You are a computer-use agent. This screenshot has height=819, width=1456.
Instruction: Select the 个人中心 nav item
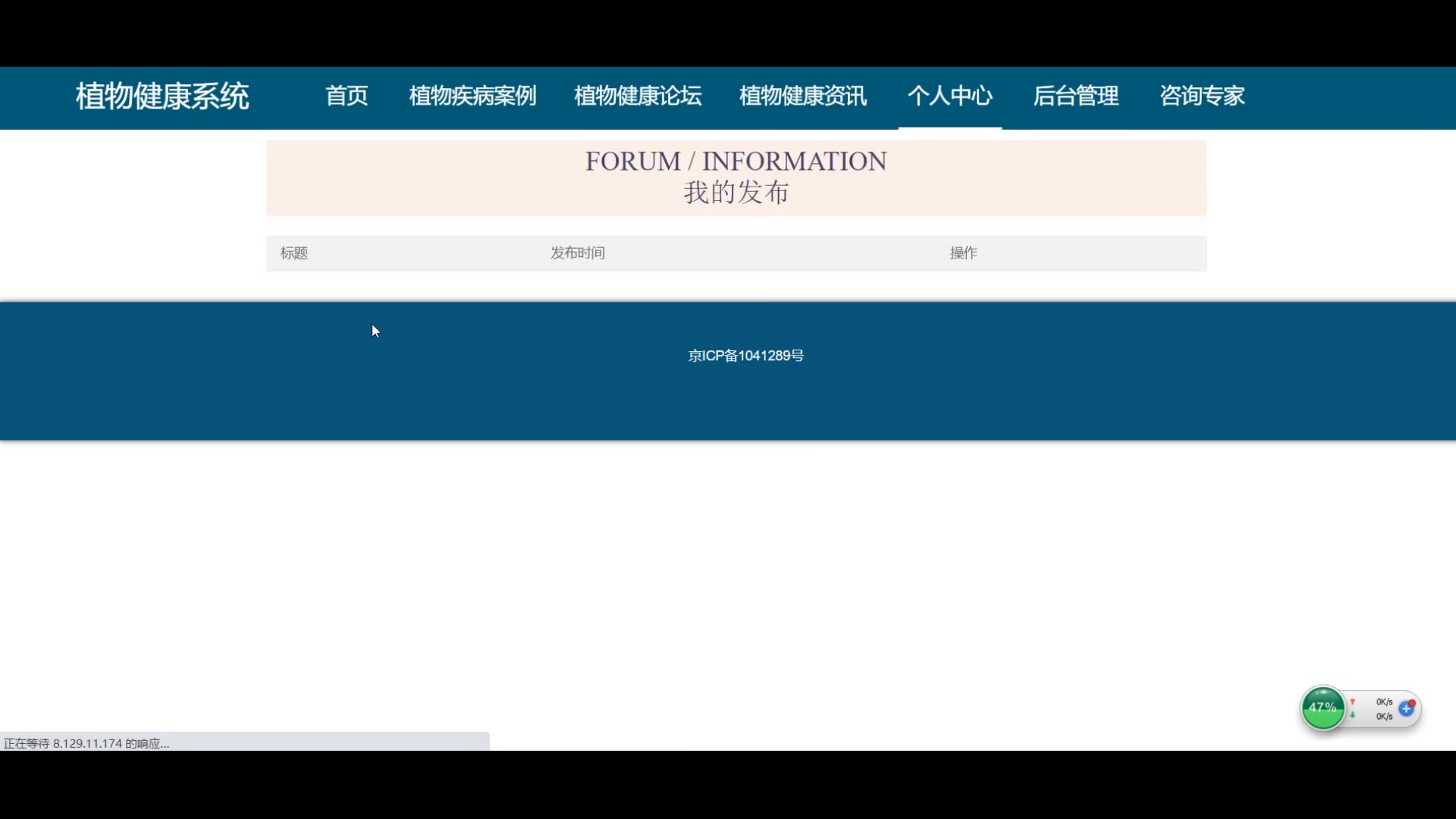point(950,96)
